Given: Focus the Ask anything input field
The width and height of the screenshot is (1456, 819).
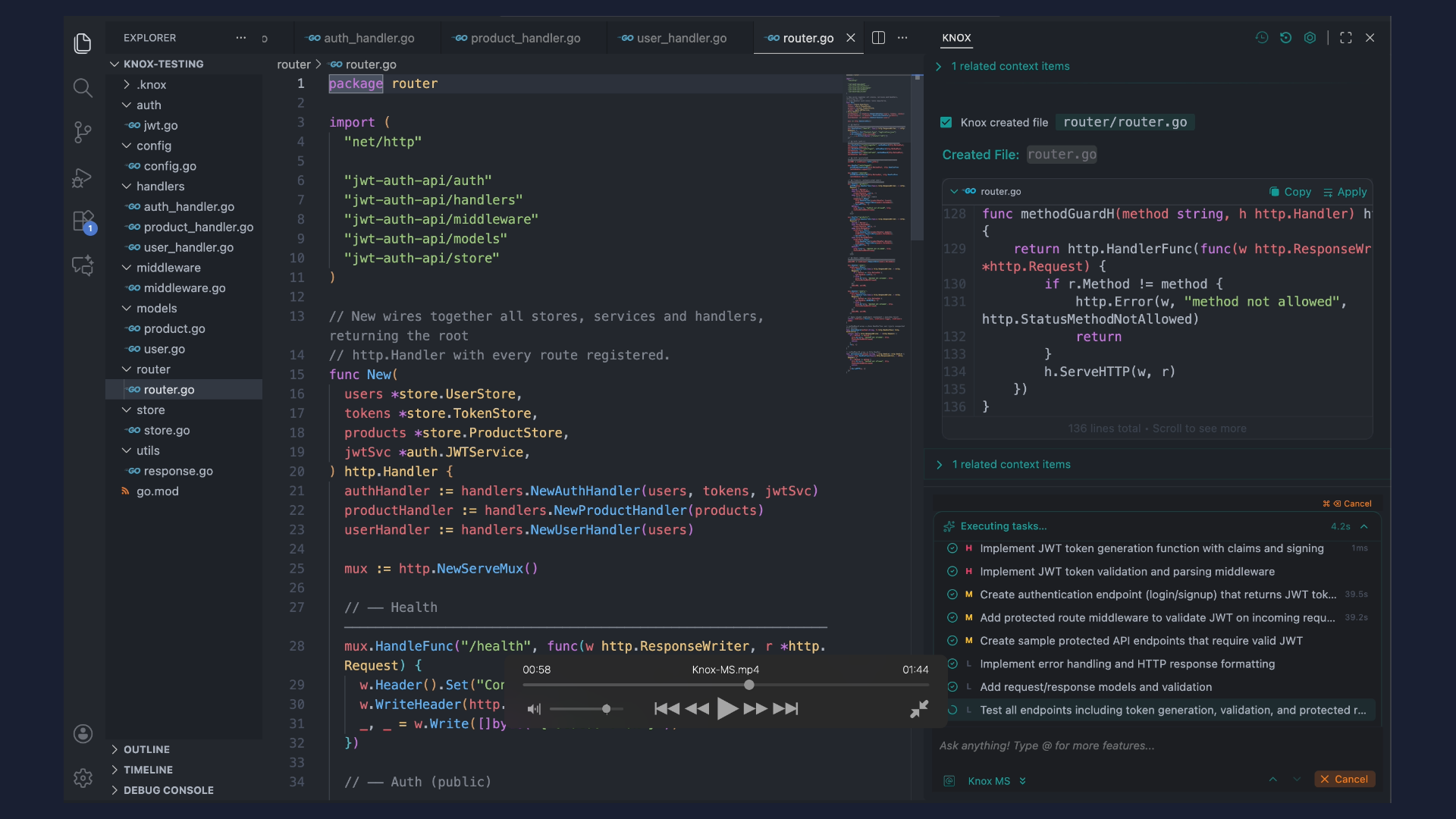Looking at the screenshot, I should (1100, 745).
